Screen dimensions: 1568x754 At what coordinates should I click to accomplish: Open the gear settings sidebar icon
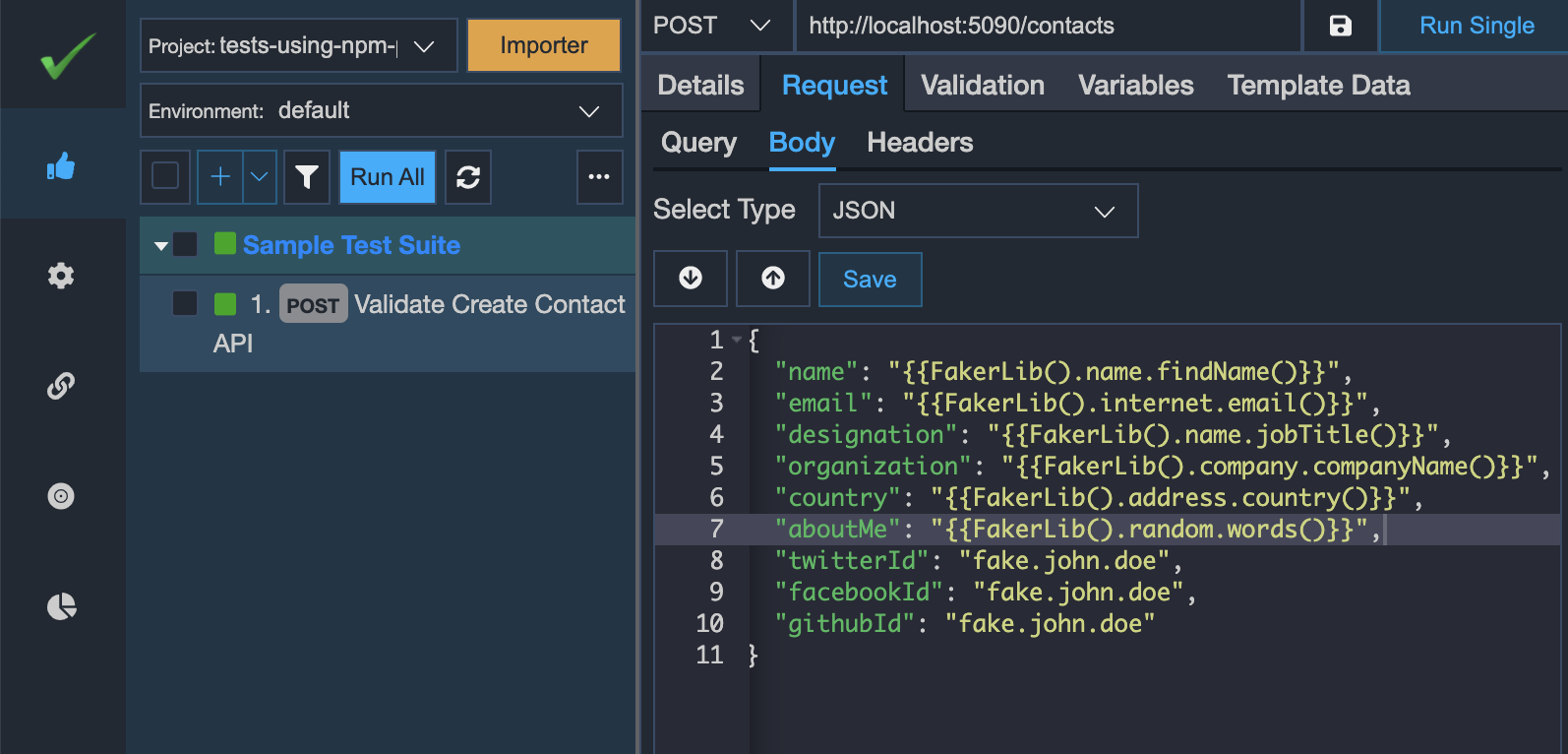click(61, 276)
